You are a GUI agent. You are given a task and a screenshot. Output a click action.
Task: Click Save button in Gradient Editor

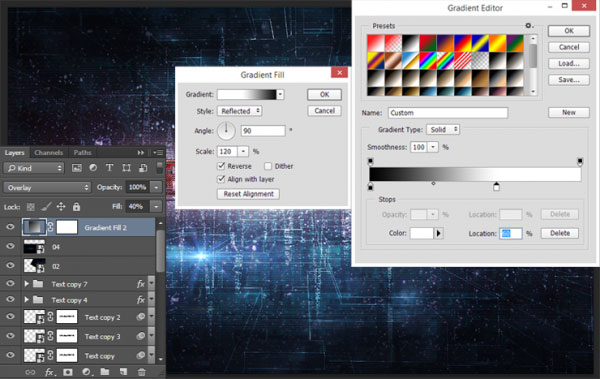[569, 80]
